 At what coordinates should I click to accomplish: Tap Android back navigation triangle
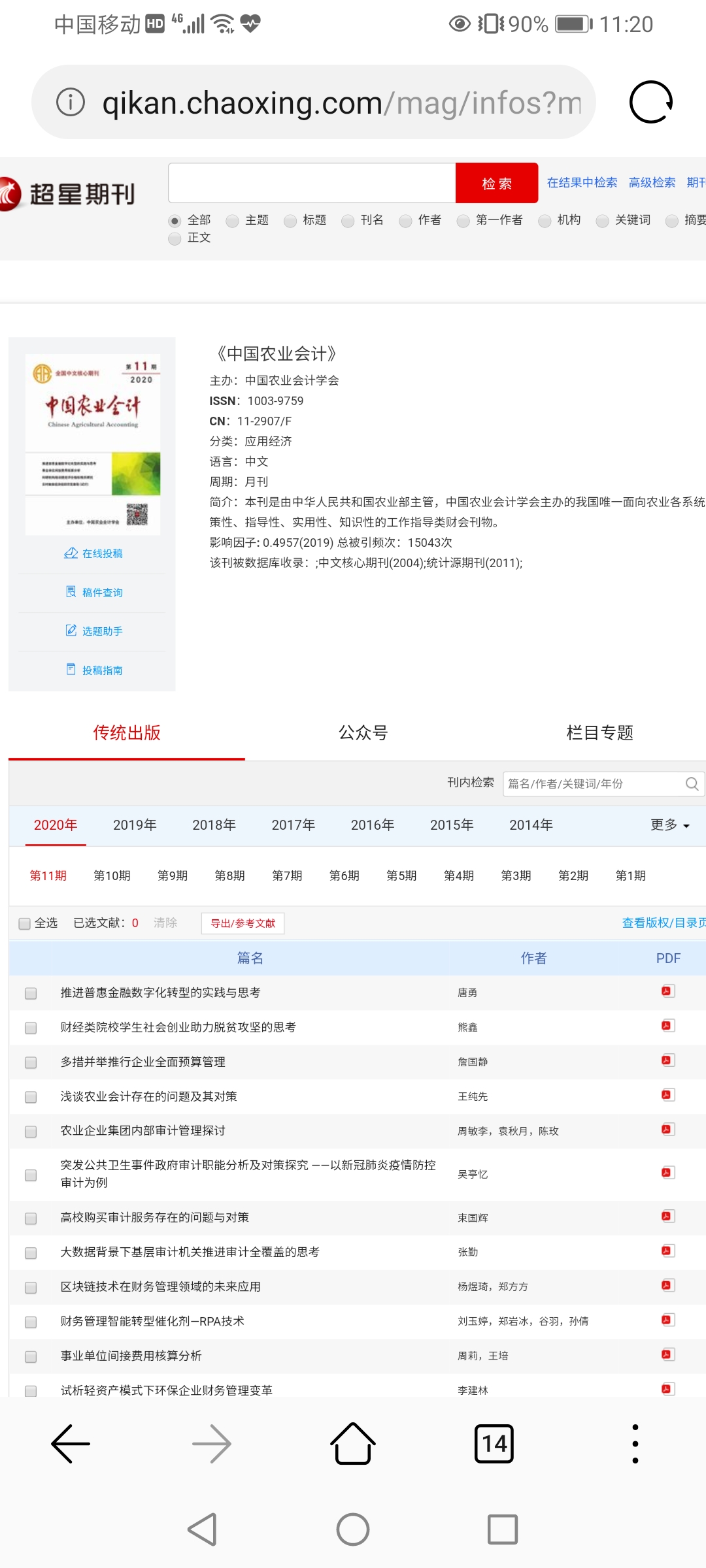(x=202, y=1529)
